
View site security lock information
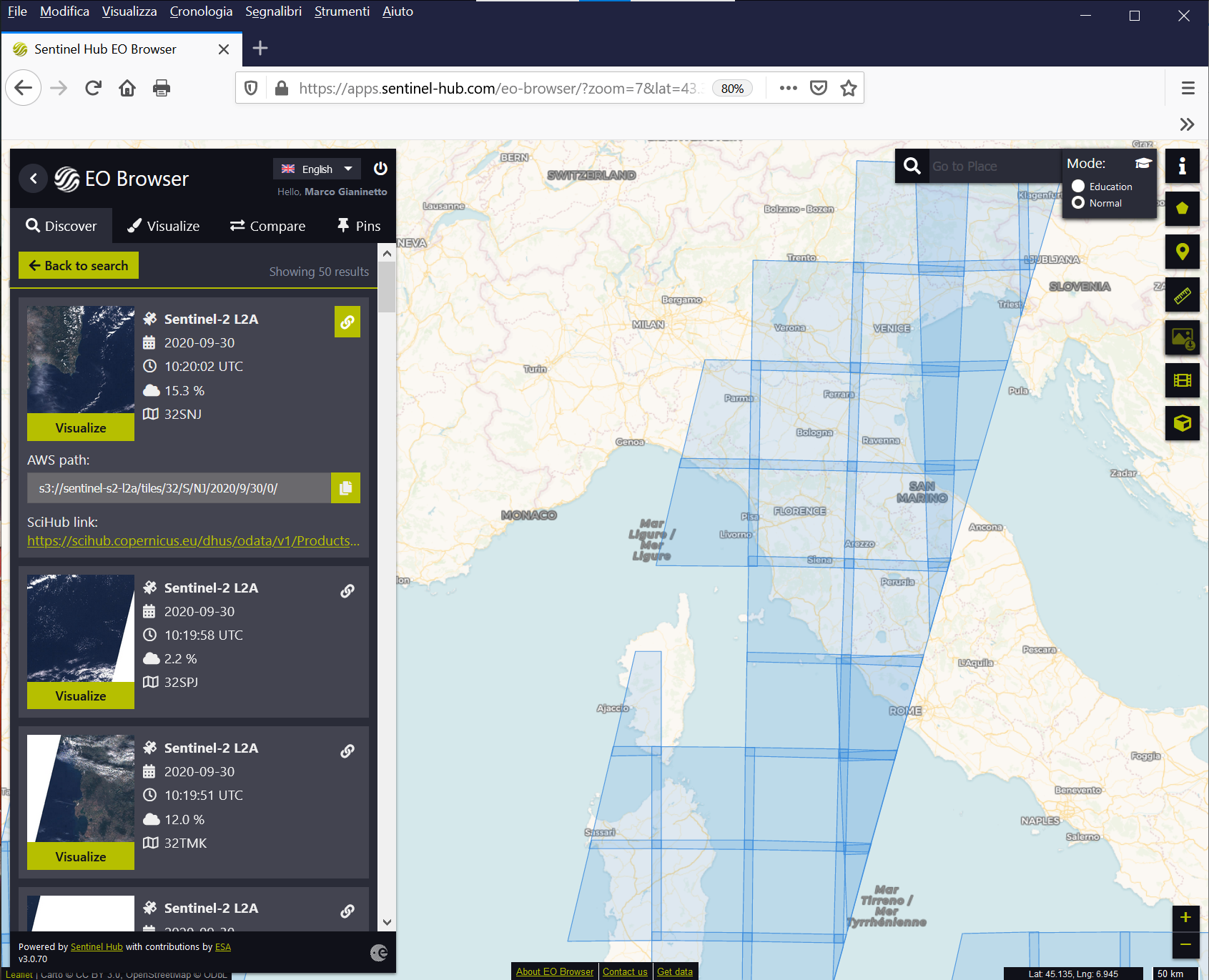pyautogui.click(x=282, y=88)
